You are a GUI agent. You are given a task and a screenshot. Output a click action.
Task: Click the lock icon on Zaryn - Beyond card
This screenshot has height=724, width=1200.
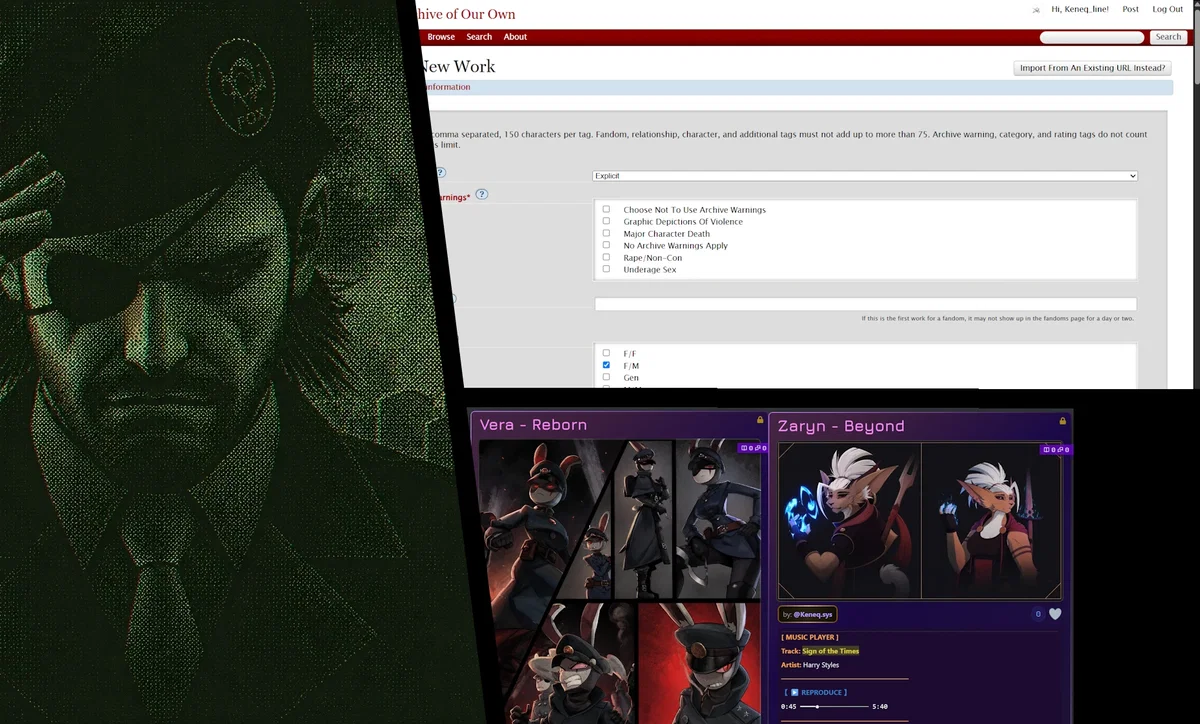[1062, 421]
